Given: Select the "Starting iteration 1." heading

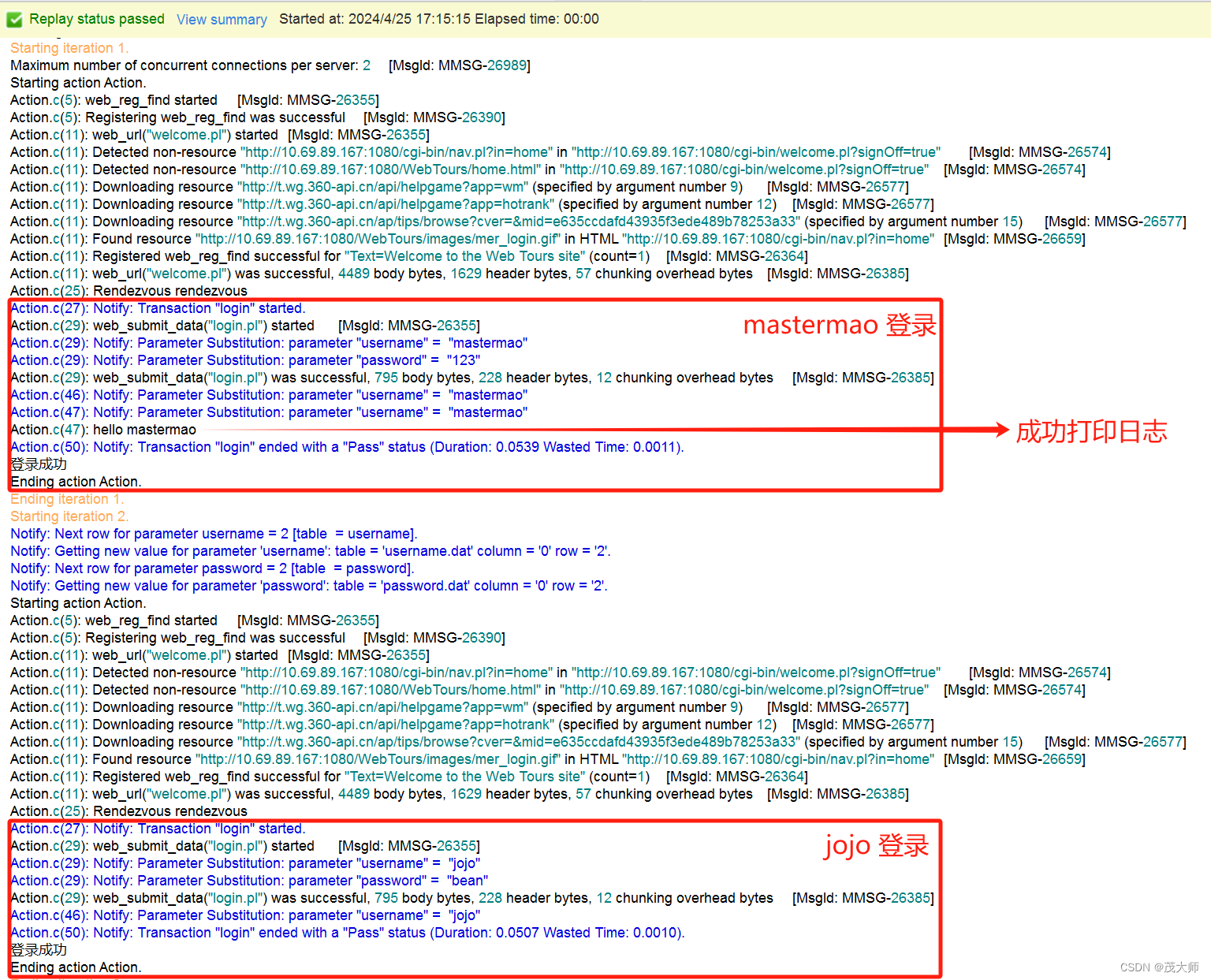Looking at the screenshot, I should point(69,48).
